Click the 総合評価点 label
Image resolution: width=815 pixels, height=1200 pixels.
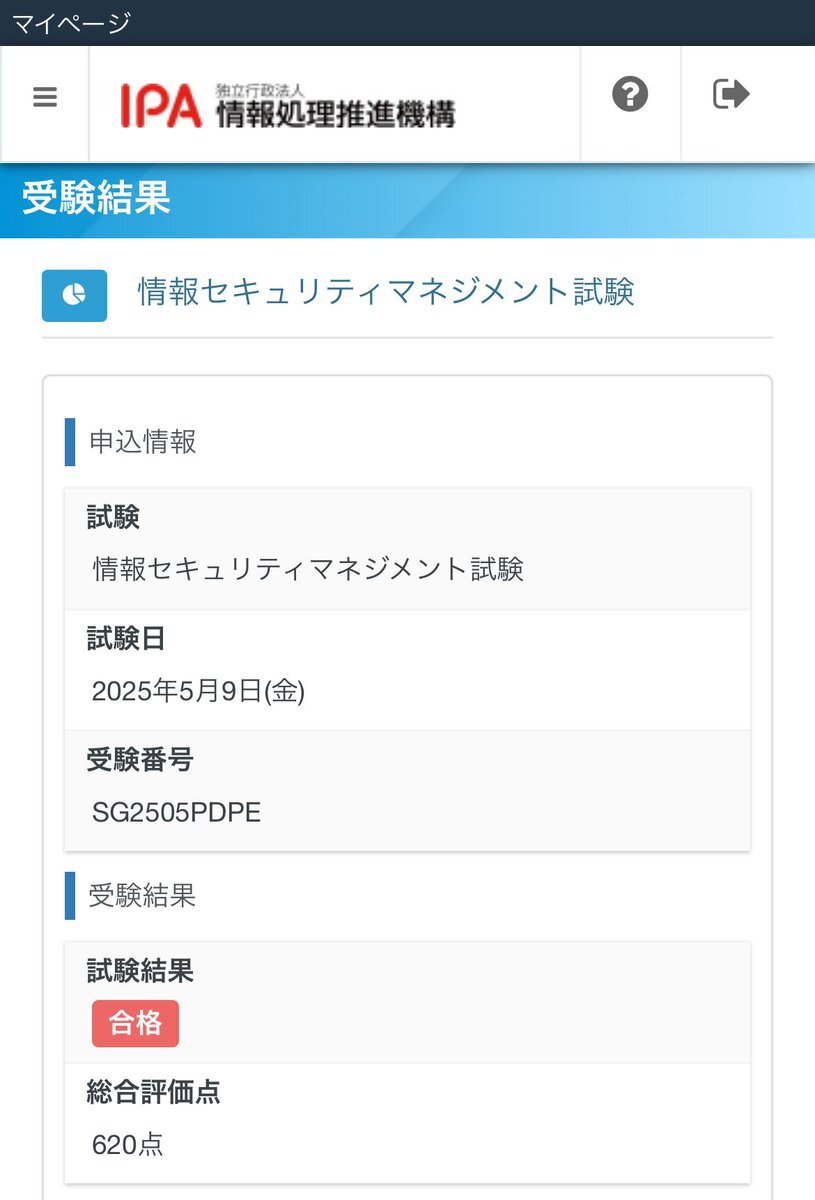tap(154, 1093)
